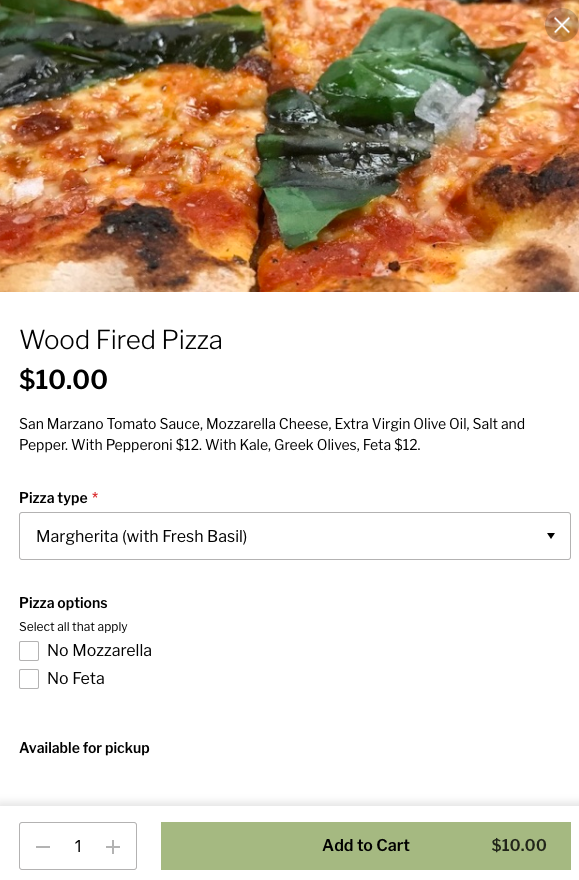Uncheck No Mozzarella under Pizza options
Screen dimensions: 579x880
[29, 651]
